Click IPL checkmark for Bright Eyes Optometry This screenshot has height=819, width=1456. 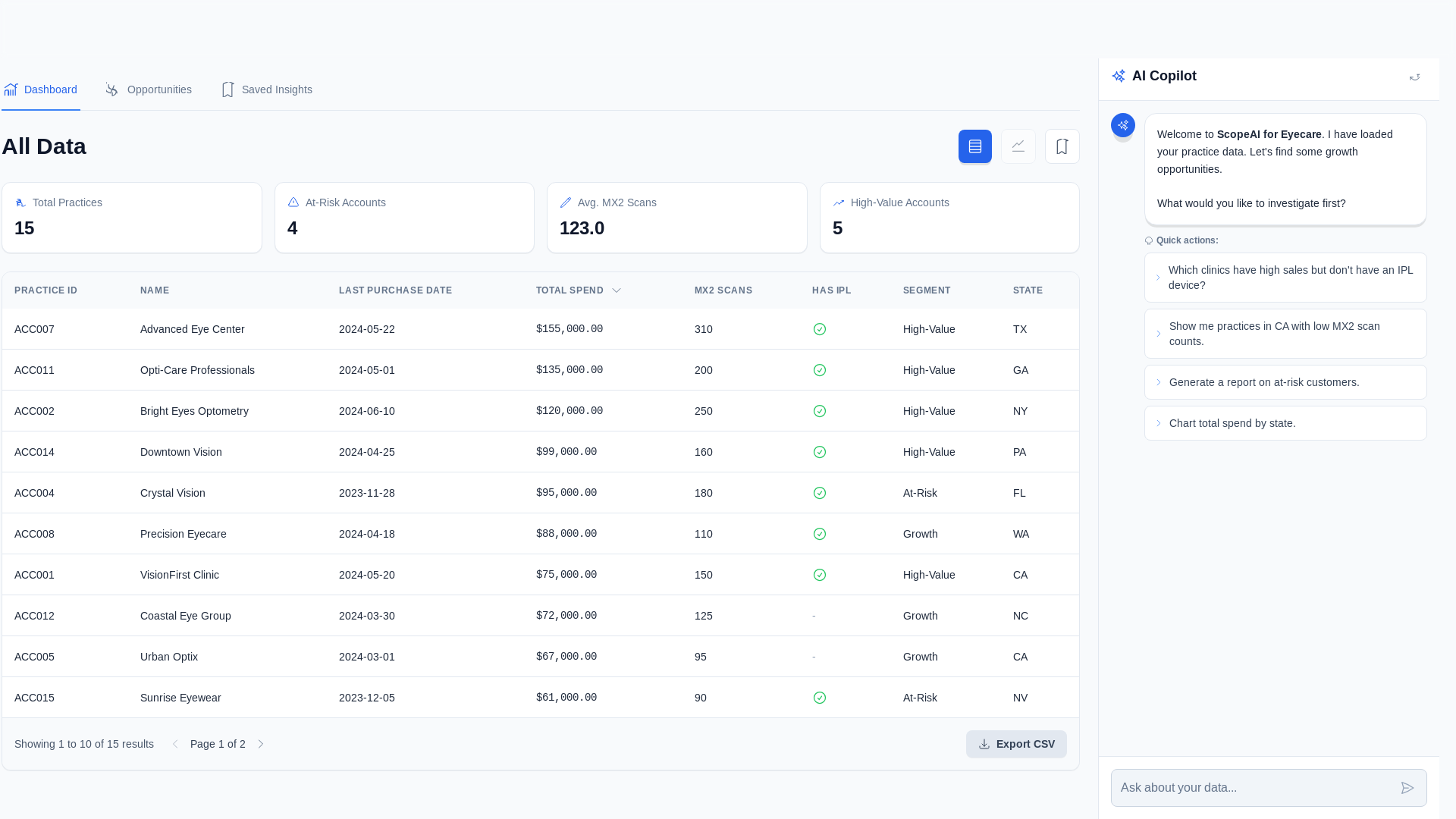point(820,411)
